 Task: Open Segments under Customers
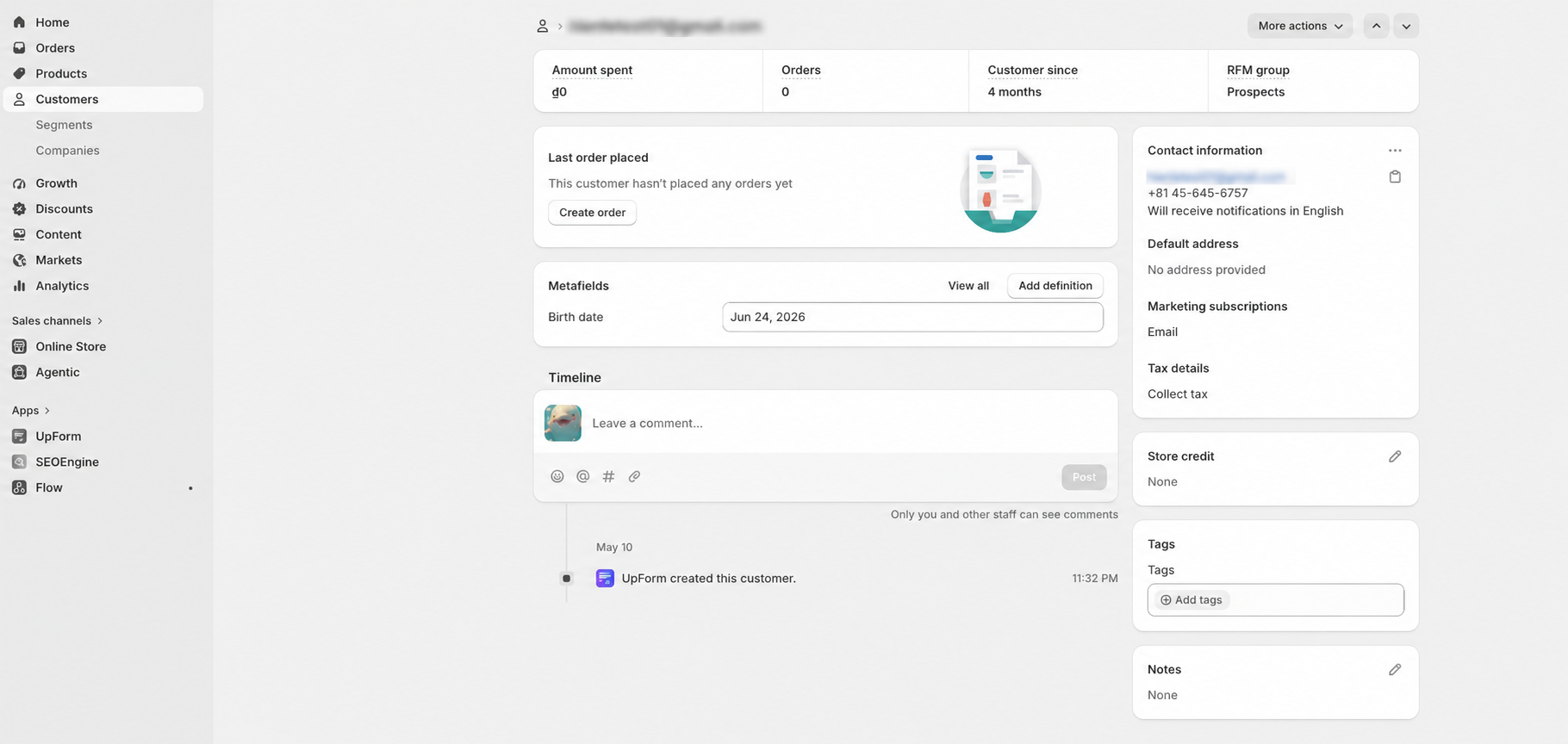[x=64, y=125]
